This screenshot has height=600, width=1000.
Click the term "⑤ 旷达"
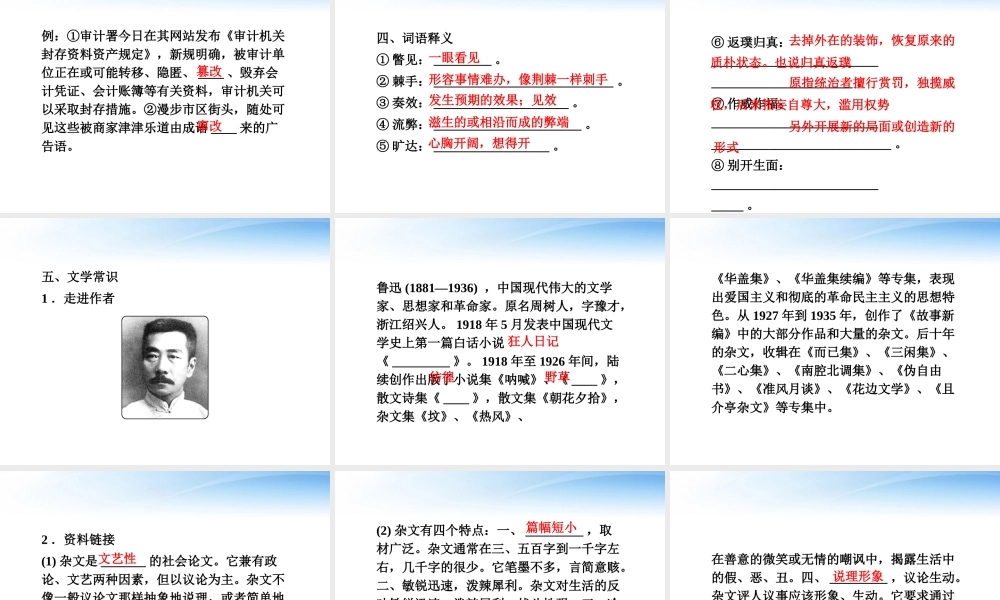[399, 146]
